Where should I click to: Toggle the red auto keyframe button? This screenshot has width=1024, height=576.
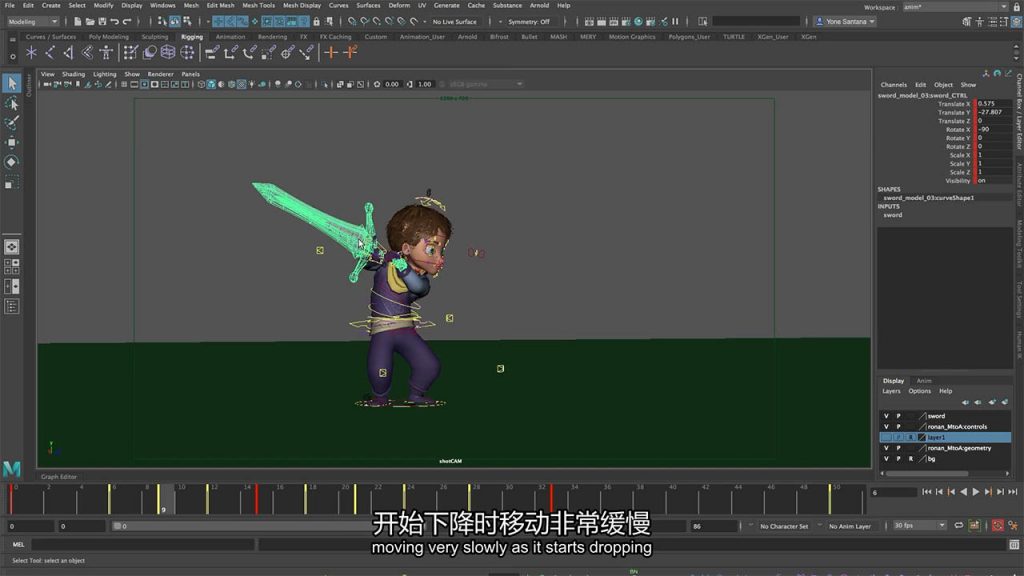(x=998, y=525)
